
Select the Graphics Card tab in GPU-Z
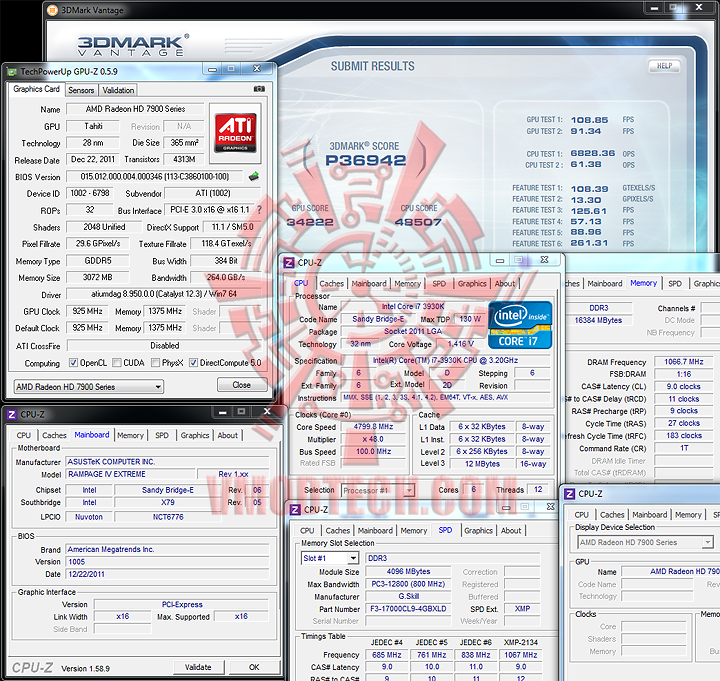pos(36,89)
